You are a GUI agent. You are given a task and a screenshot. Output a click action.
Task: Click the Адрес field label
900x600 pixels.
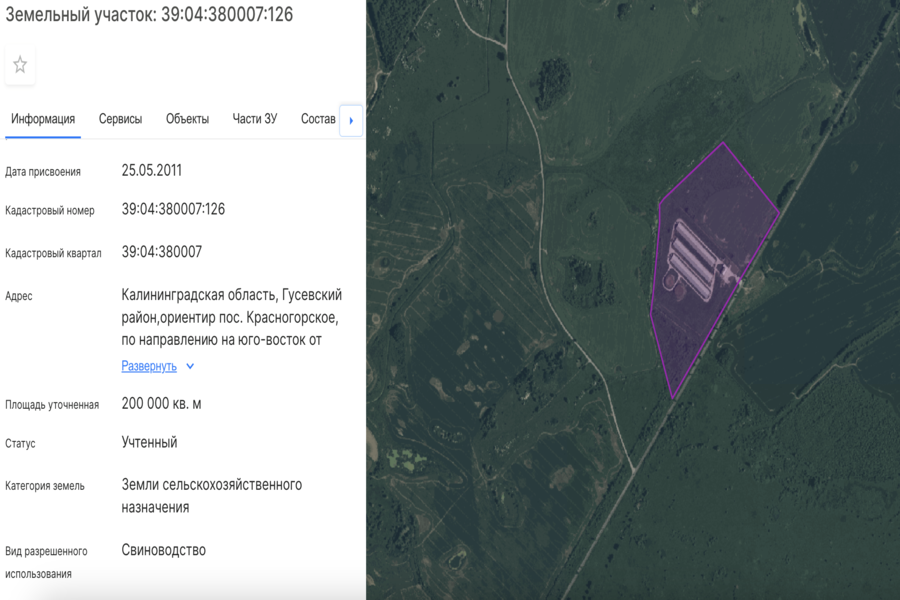[x=22, y=297]
